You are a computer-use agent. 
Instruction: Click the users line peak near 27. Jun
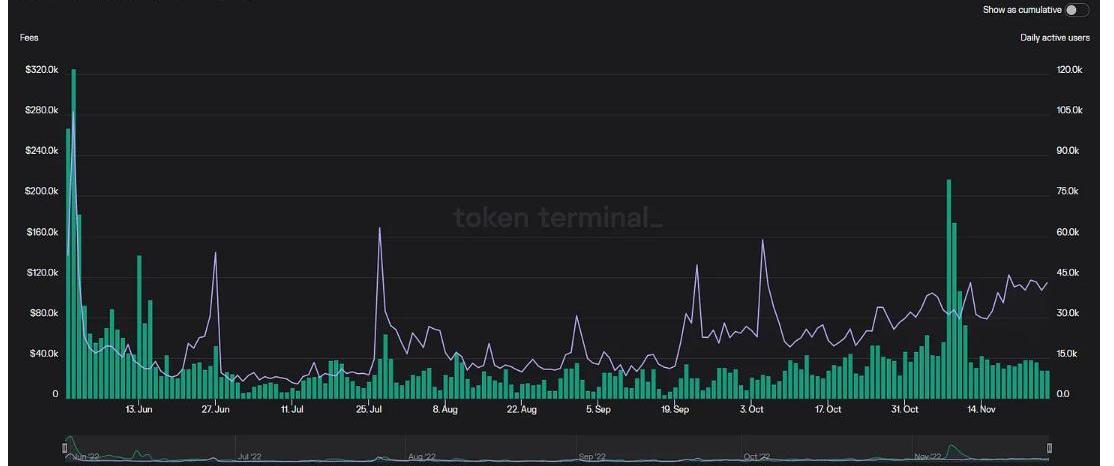coord(215,254)
